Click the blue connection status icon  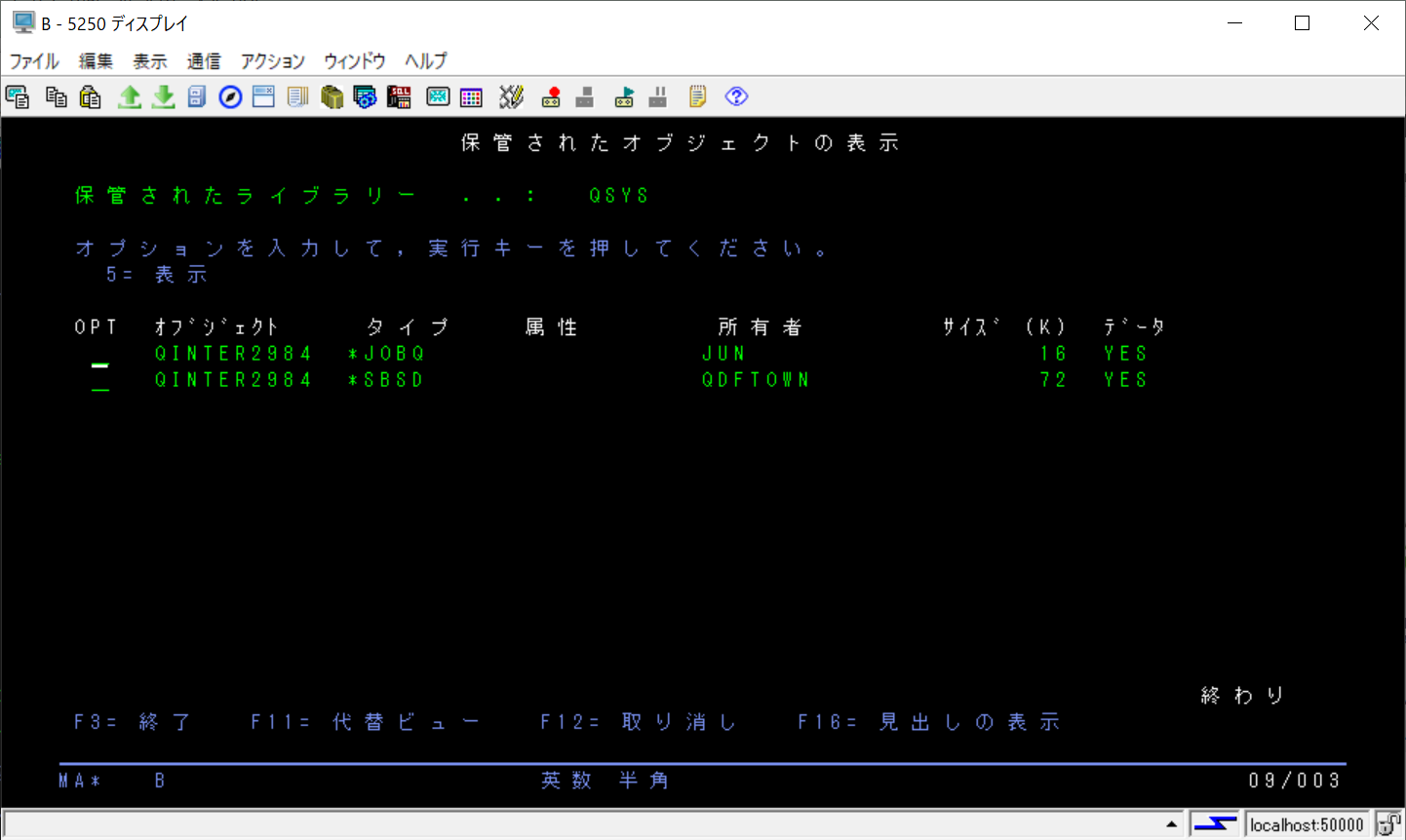(1215, 824)
